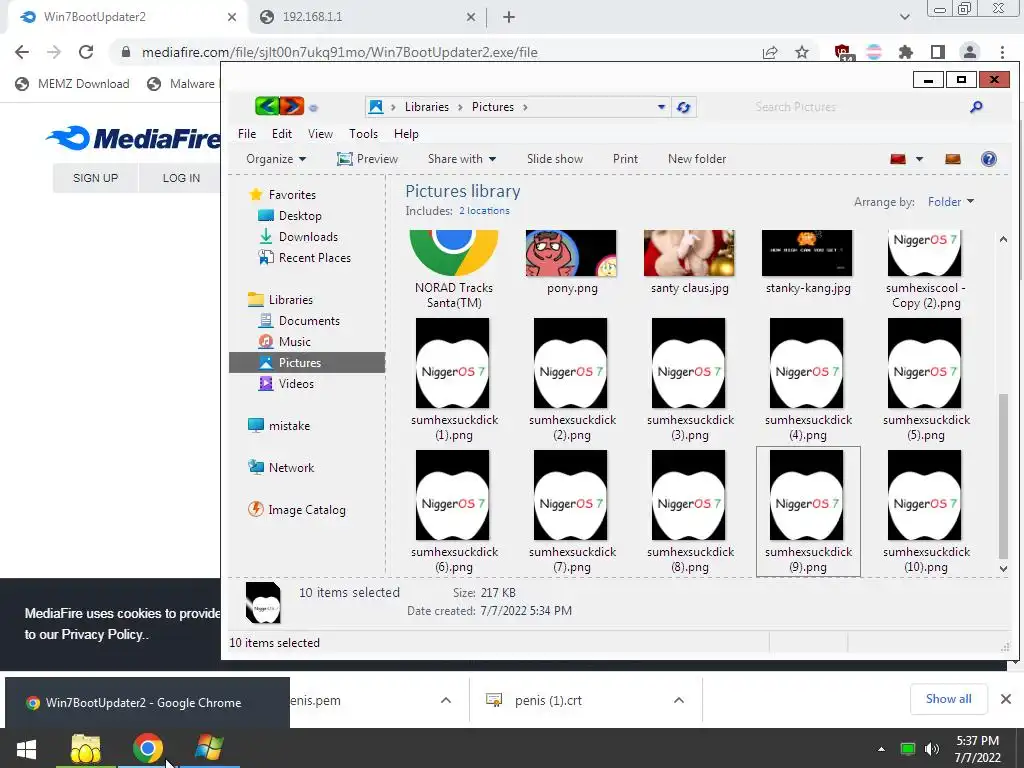
Task: Go back with the green arrow in Explorer
Action: point(266,106)
